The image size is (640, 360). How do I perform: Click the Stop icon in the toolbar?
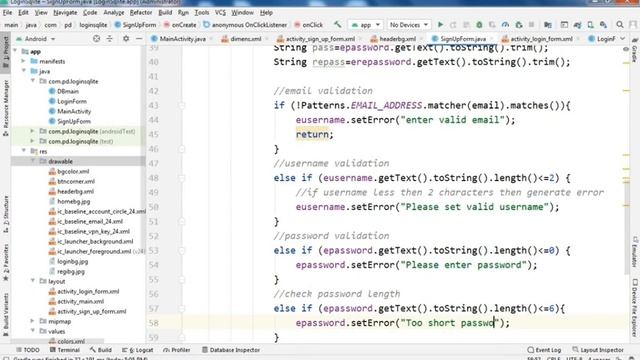[531, 25]
